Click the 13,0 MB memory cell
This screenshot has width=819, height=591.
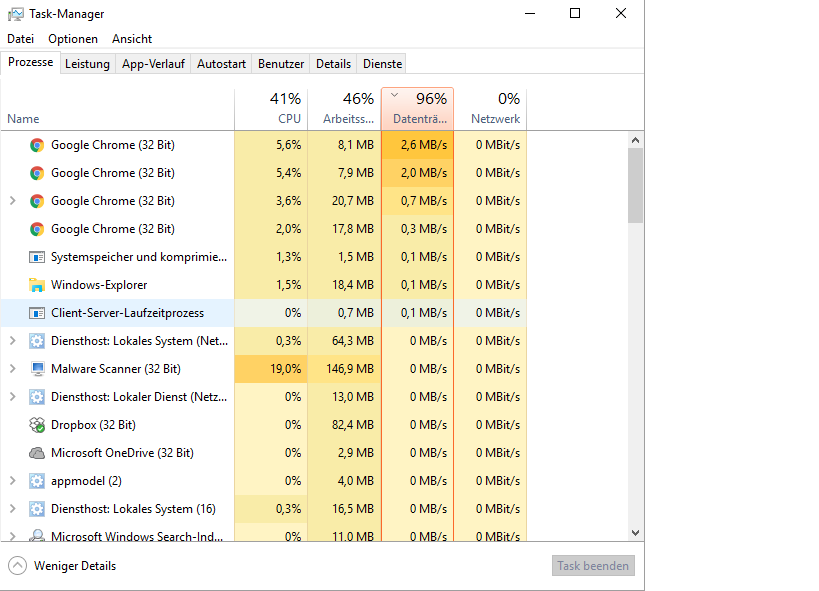(x=345, y=397)
